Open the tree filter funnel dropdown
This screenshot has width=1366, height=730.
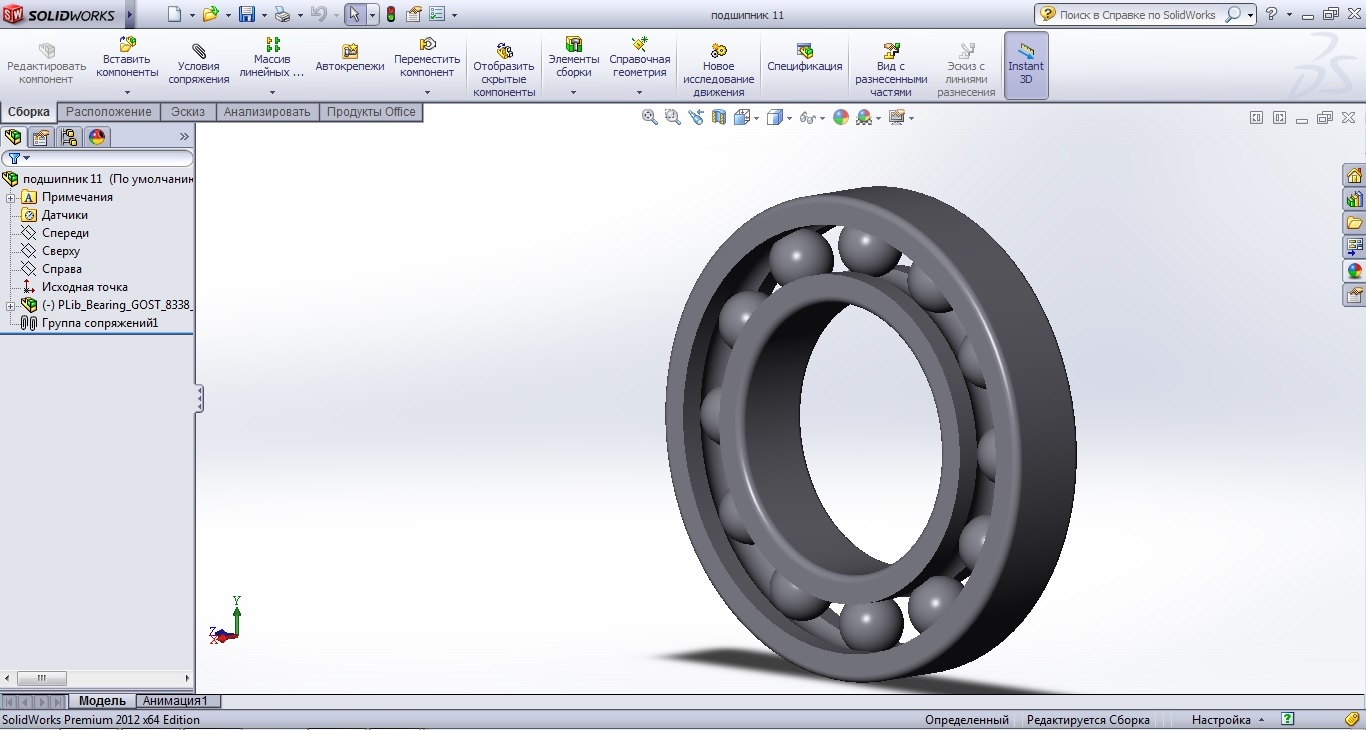point(19,158)
